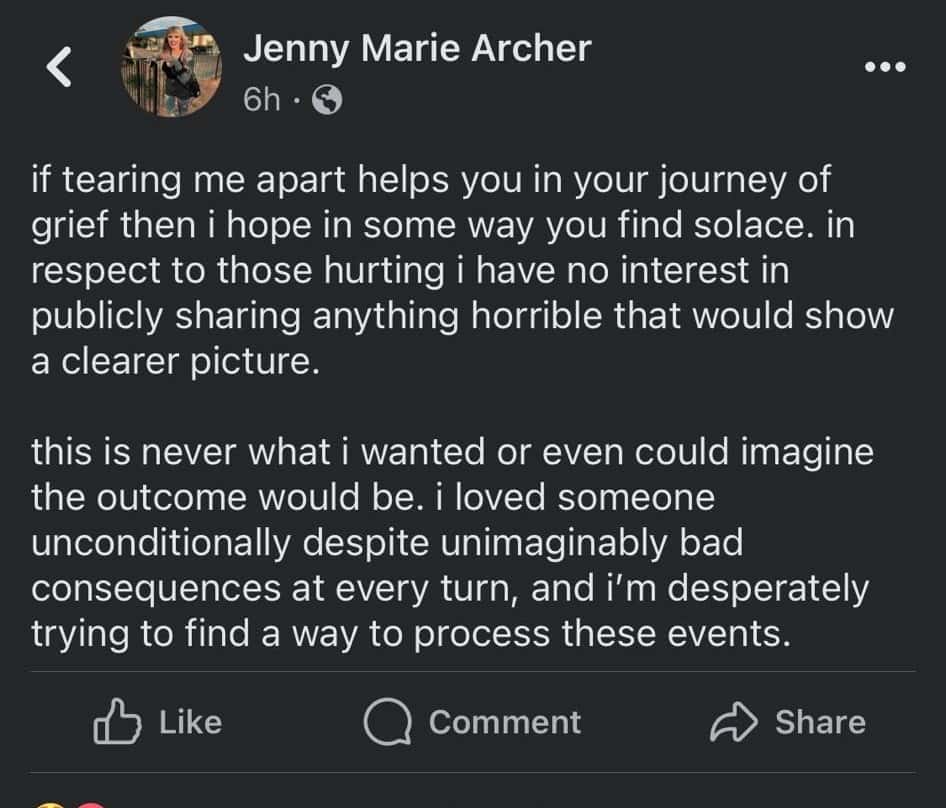This screenshot has height=808, width=946.
Task: Like the post
Action: (x=165, y=722)
